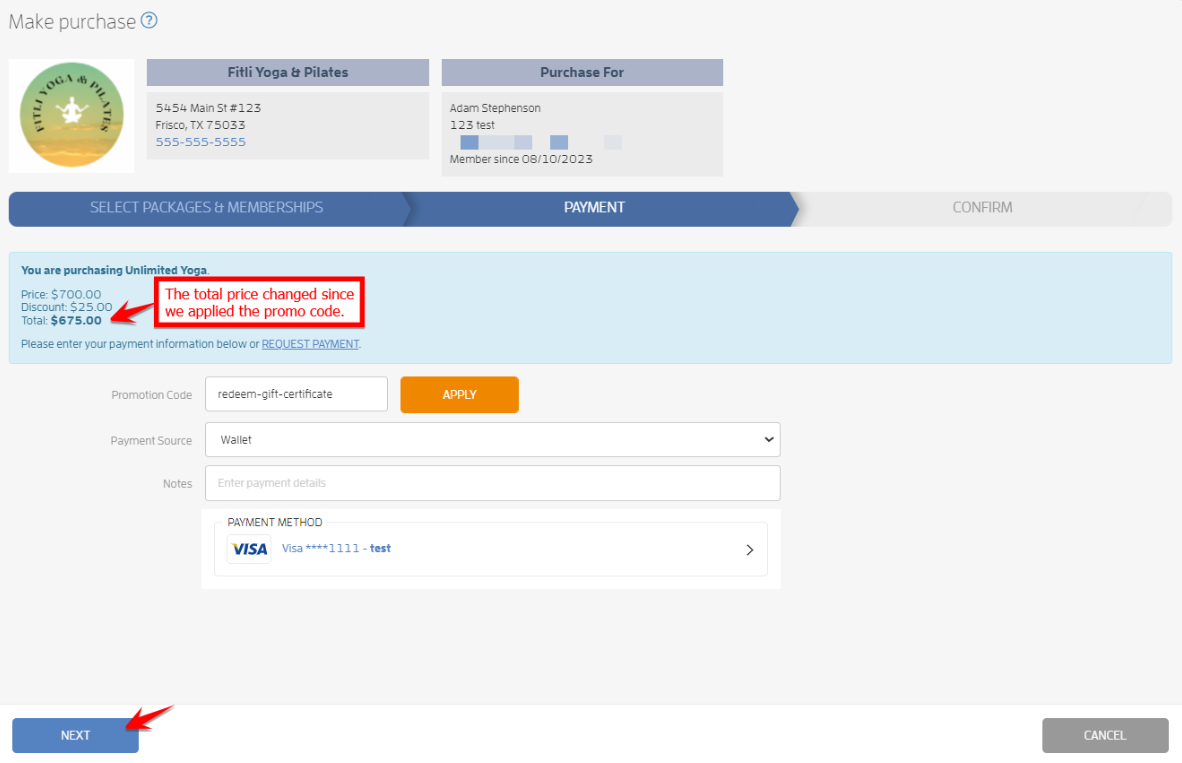This screenshot has width=1182, height=763.
Task: Click the Make purchase page title
Action: 72,21
